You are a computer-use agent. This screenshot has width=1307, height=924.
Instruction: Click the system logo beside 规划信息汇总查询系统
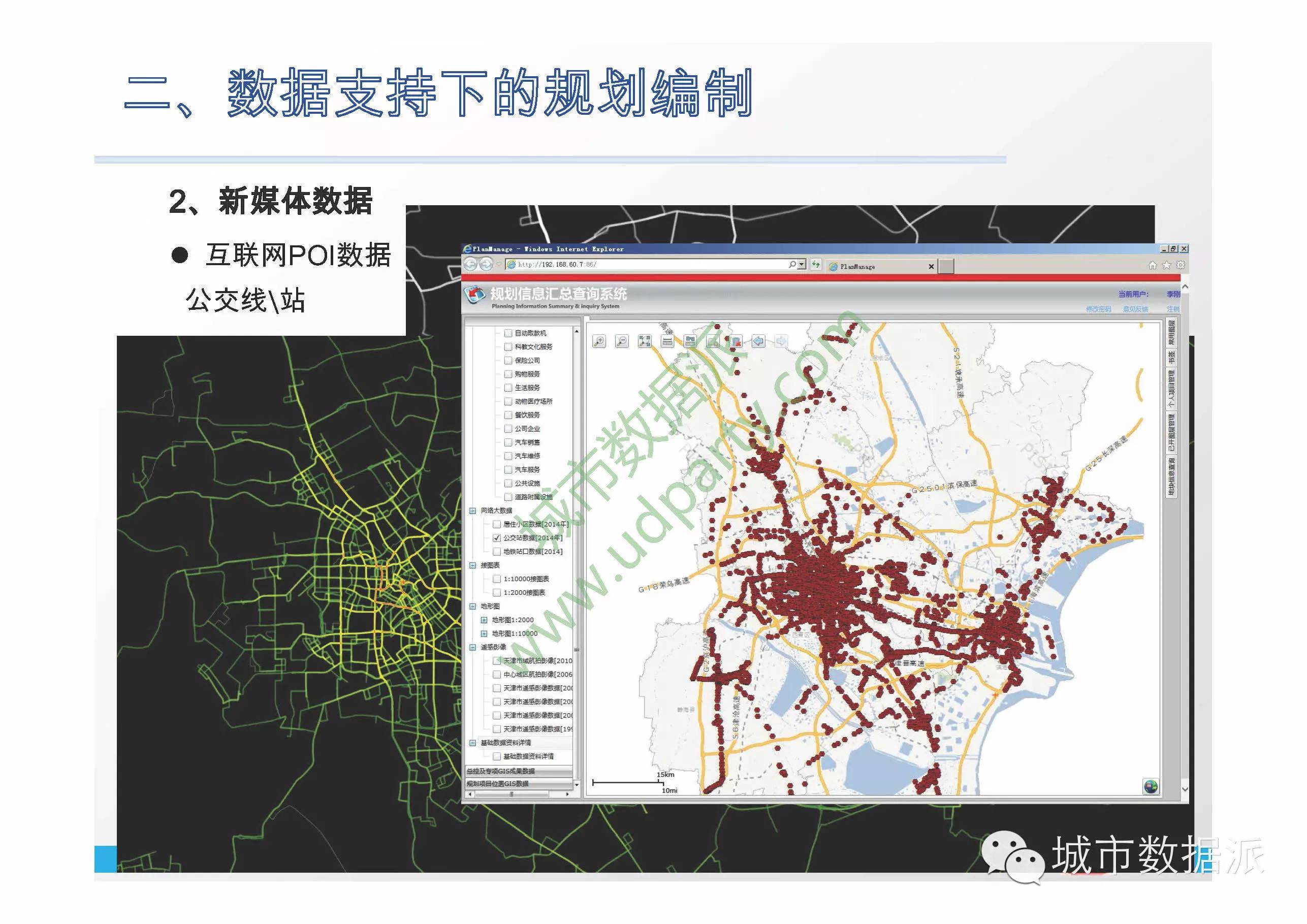(475, 295)
